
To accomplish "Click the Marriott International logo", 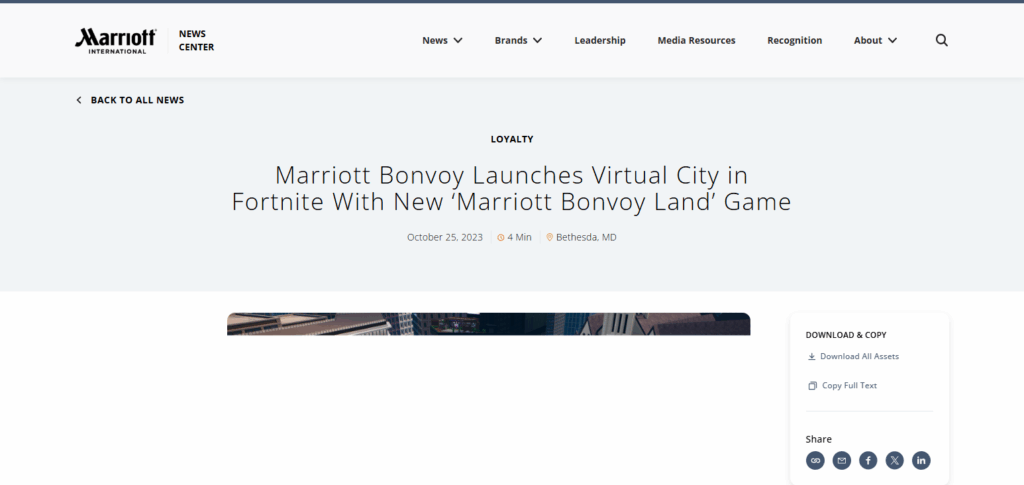I will [116, 40].
